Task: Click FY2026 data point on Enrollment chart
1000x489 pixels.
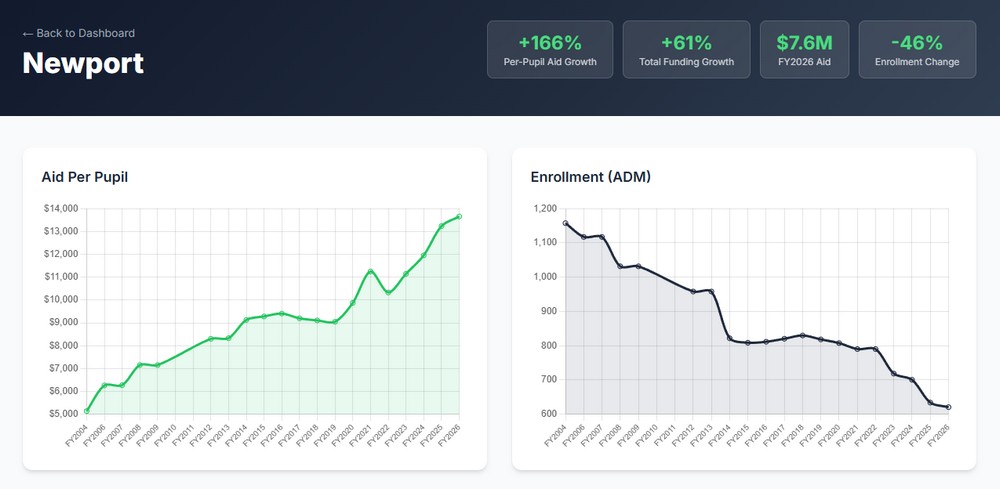Action: 948,407
